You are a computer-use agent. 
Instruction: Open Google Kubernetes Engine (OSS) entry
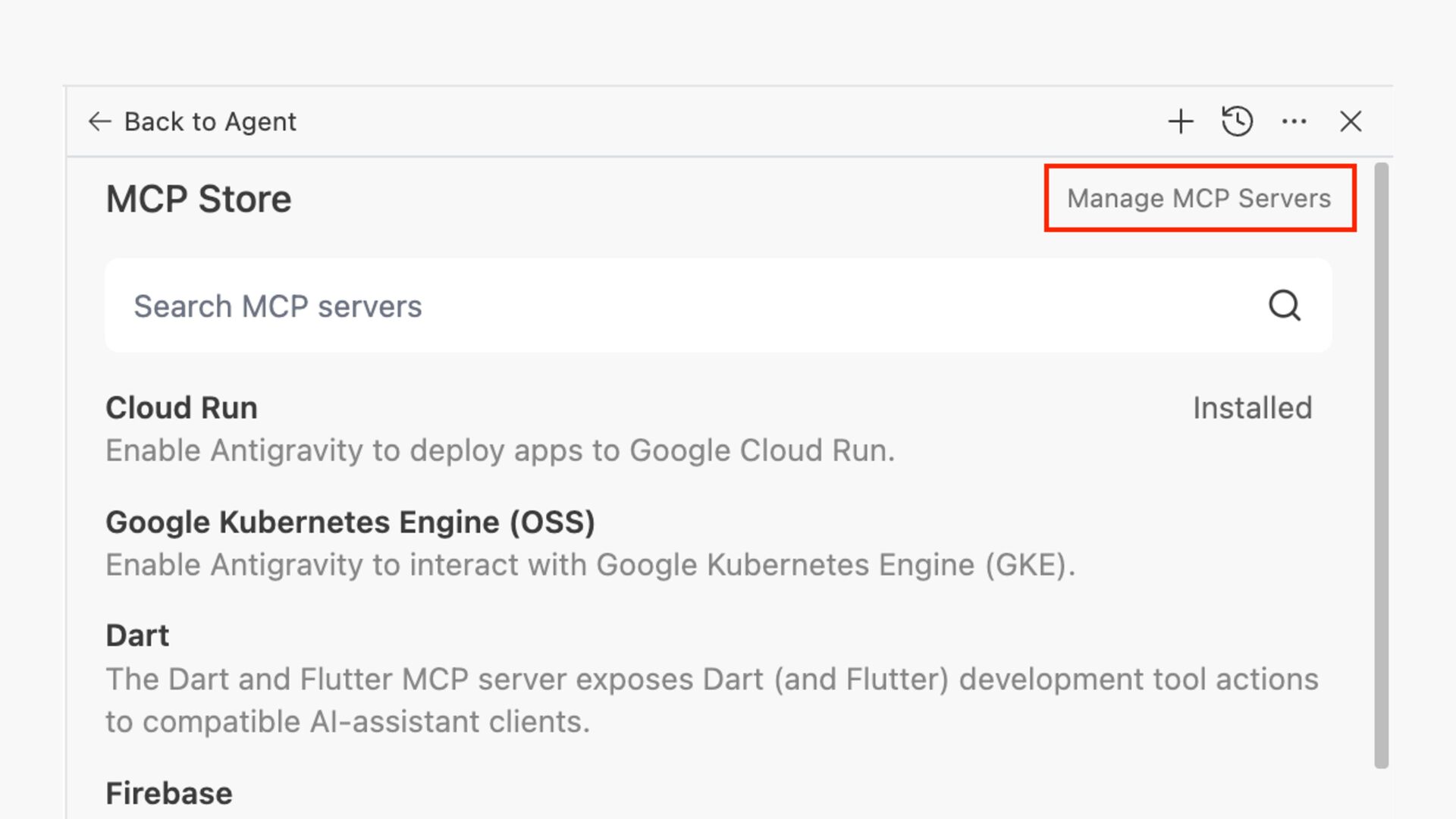coord(350,522)
